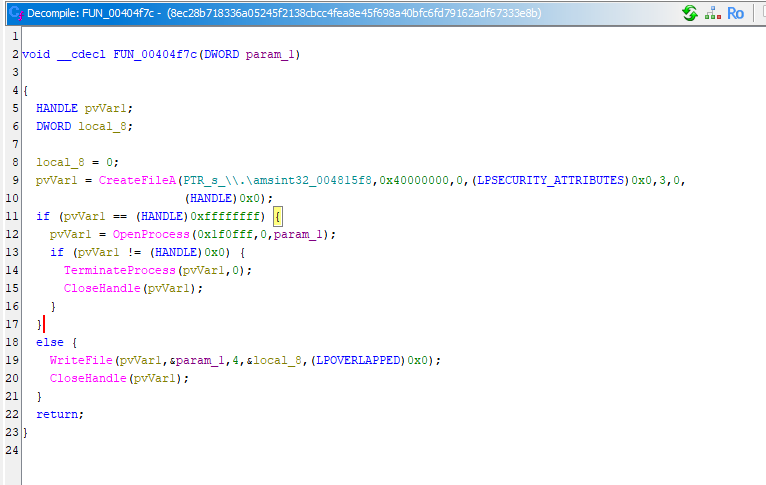Click the highlighted opening brace on line 11
Screen dimensions: 766x485
click(279, 216)
